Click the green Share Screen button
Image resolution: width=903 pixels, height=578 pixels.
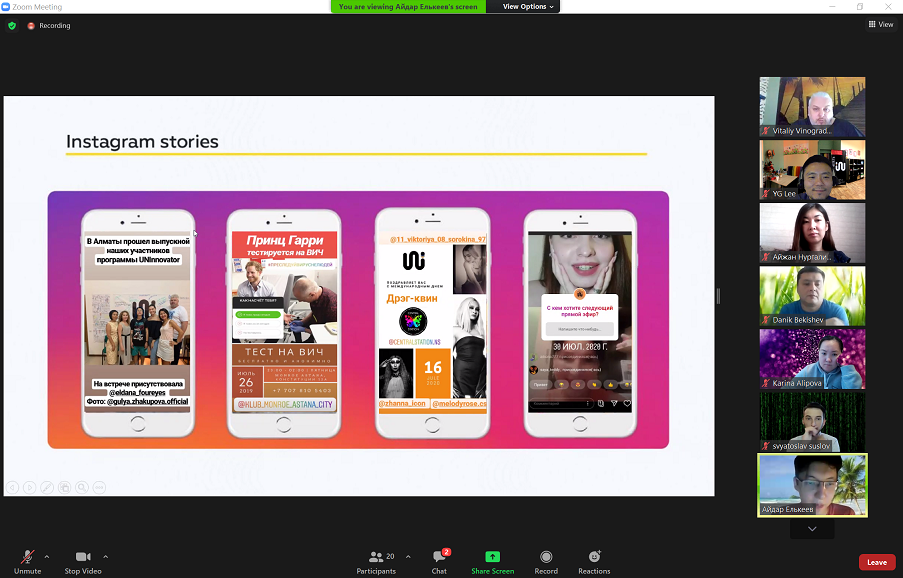[492, 562]
